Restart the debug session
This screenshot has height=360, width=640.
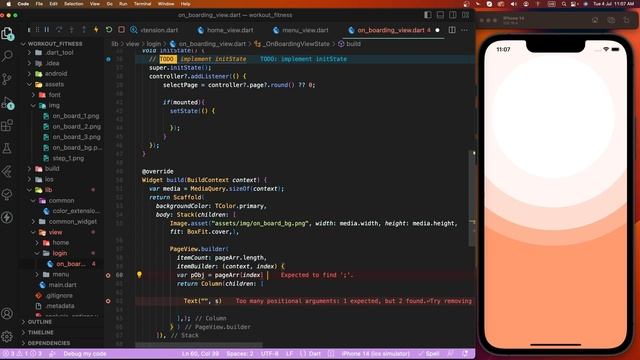[109, 30]
